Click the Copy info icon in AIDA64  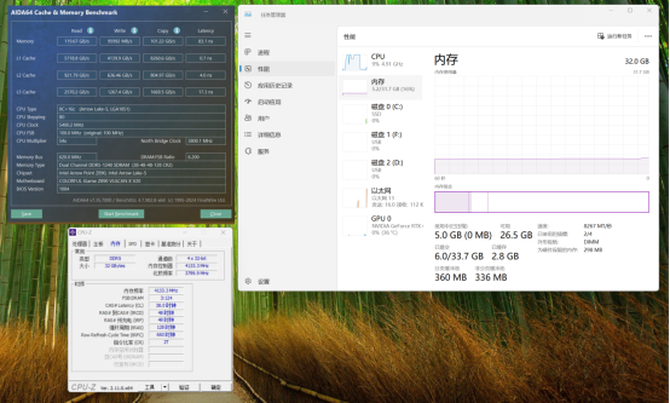pyautogui.click(x=176, y=30)
